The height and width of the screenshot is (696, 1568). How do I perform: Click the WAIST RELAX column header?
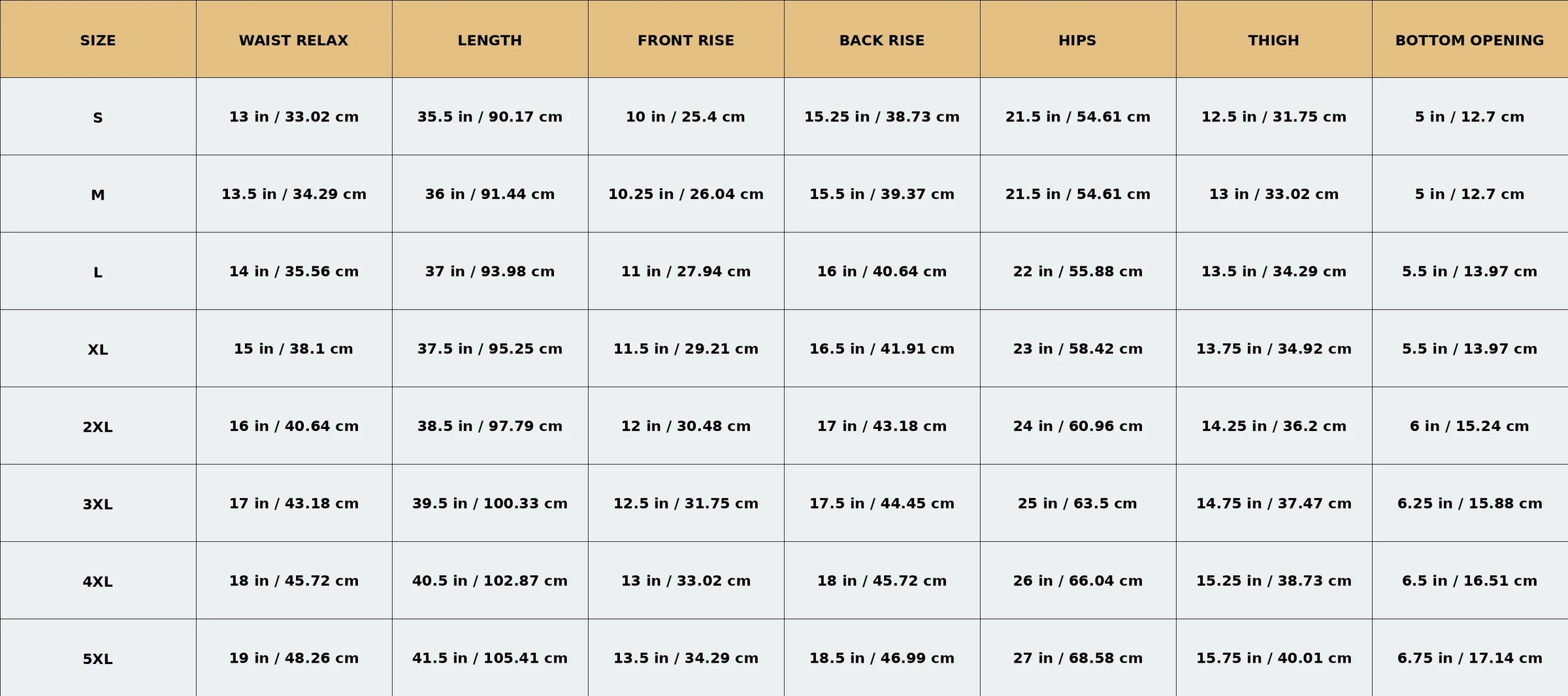(293, 40)
